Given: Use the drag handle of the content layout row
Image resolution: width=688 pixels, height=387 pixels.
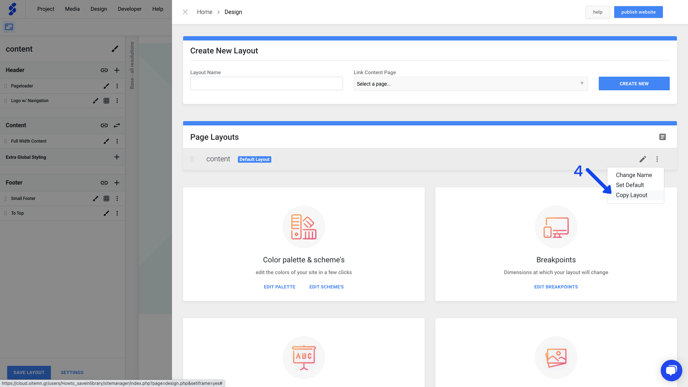Looking at the screenshot, I should 192,159.
